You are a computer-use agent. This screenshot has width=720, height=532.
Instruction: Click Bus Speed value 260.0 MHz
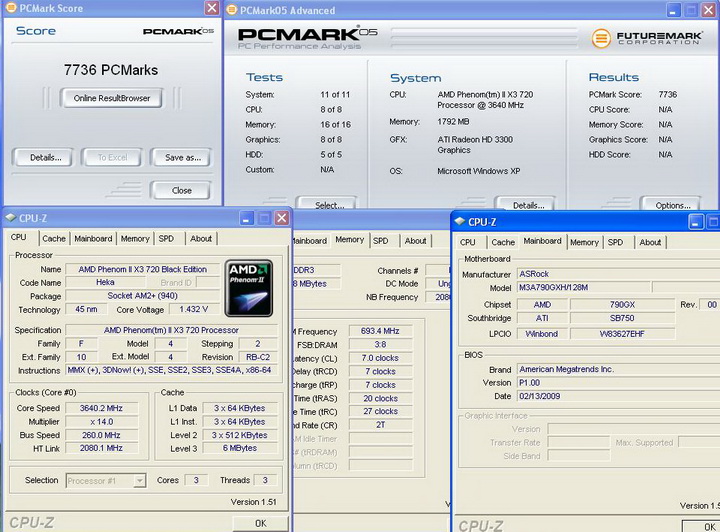coord(101,435)
